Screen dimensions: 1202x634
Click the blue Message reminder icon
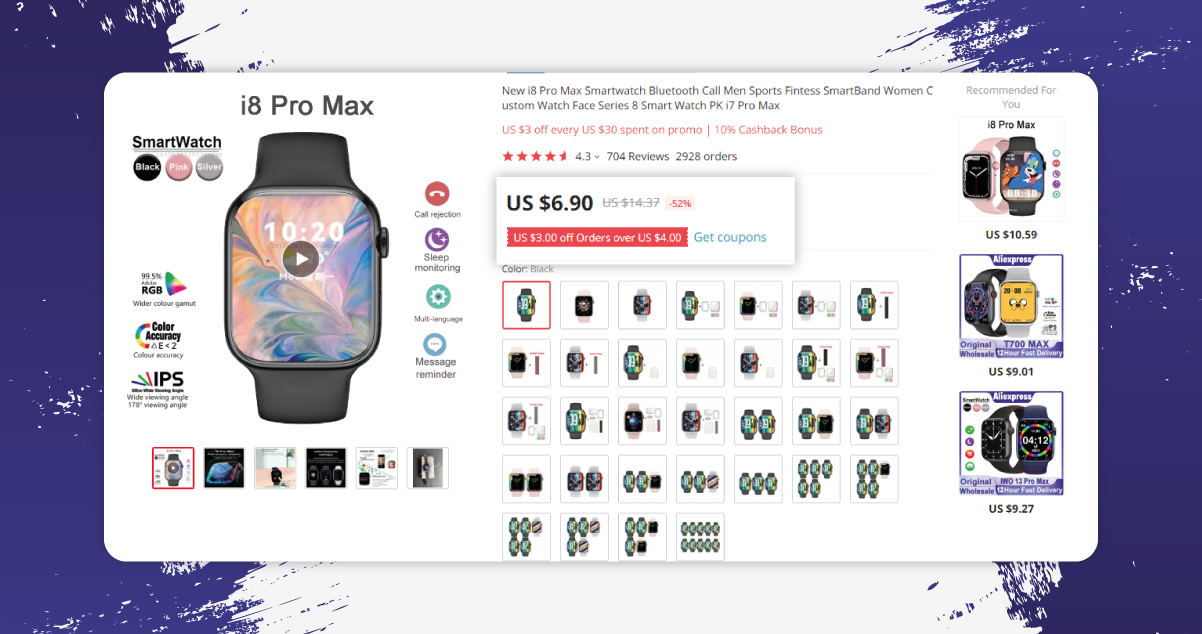click(x=435, y=344)
